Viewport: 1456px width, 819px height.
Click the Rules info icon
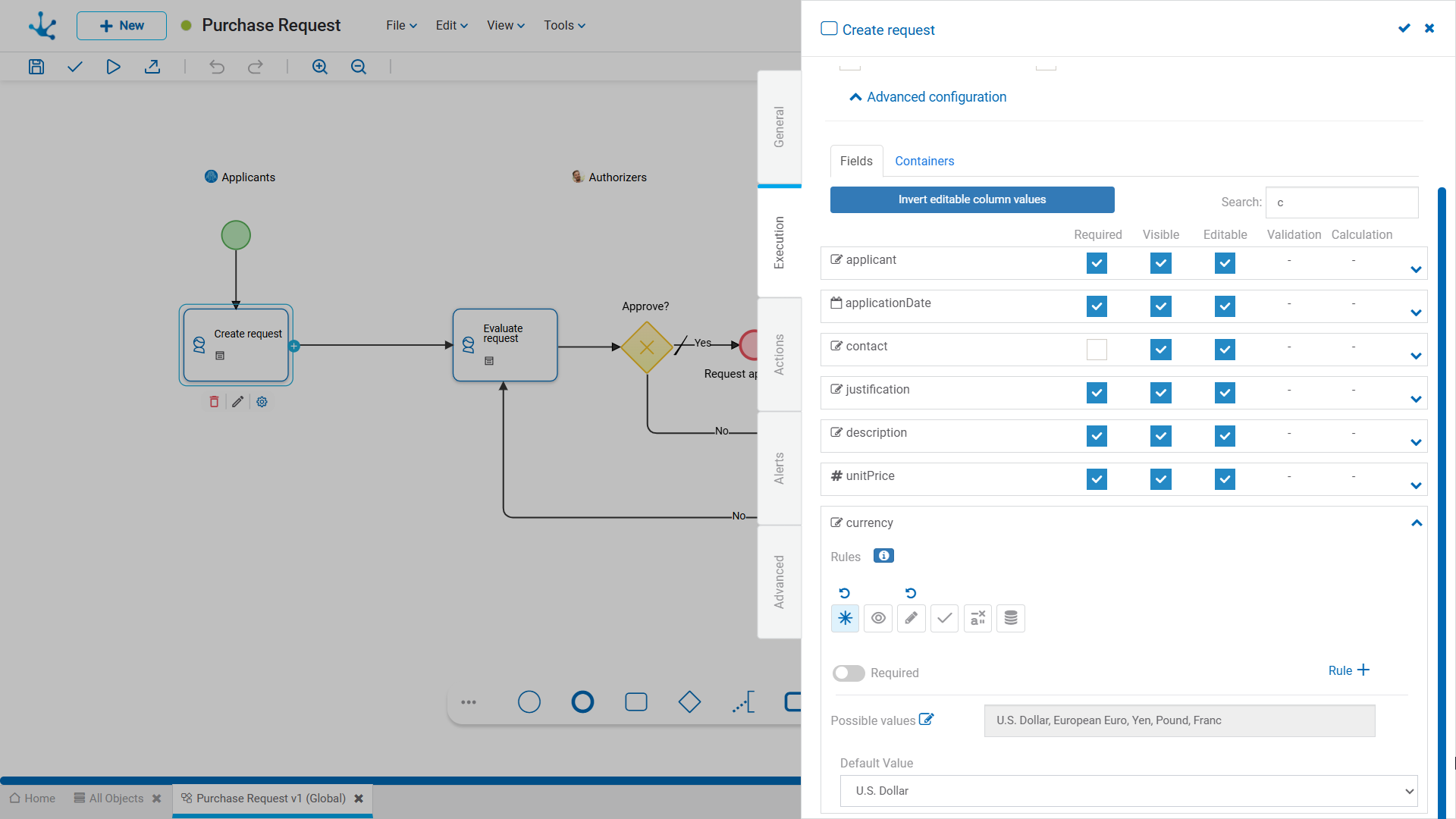[883, 556]
